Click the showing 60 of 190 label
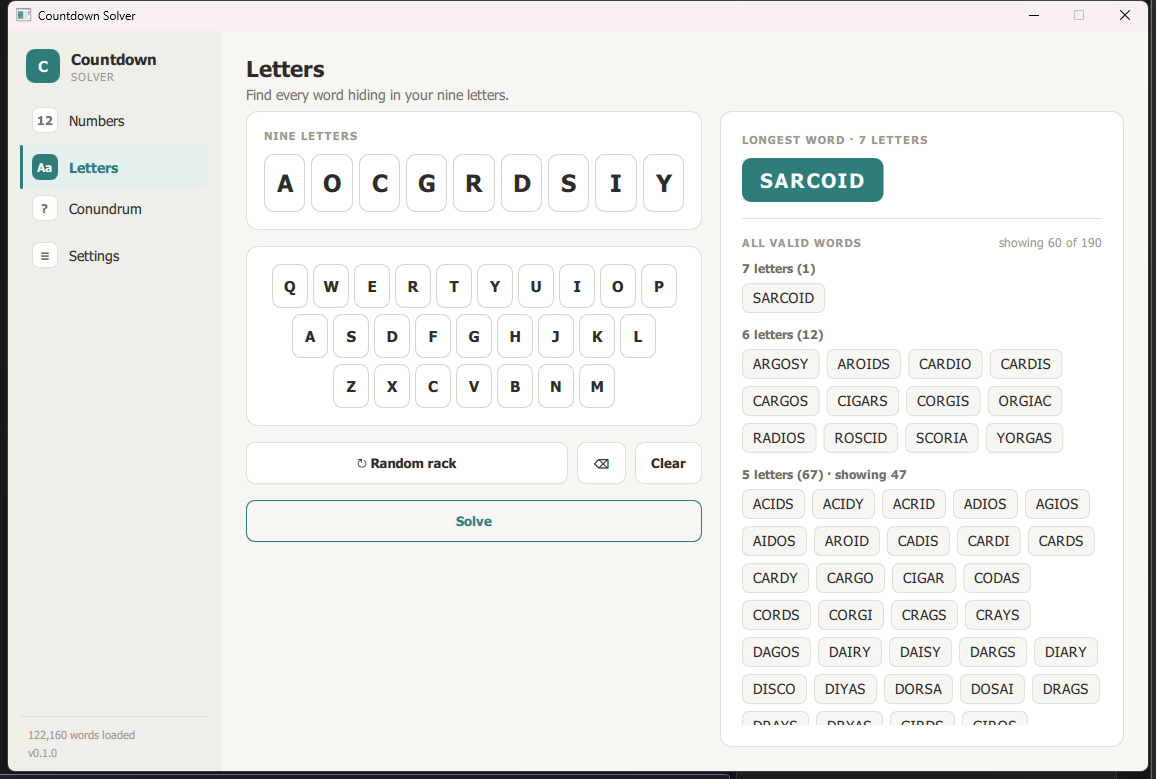The width and height of the screenshot is (1156, 779). tap(1050, 242)
